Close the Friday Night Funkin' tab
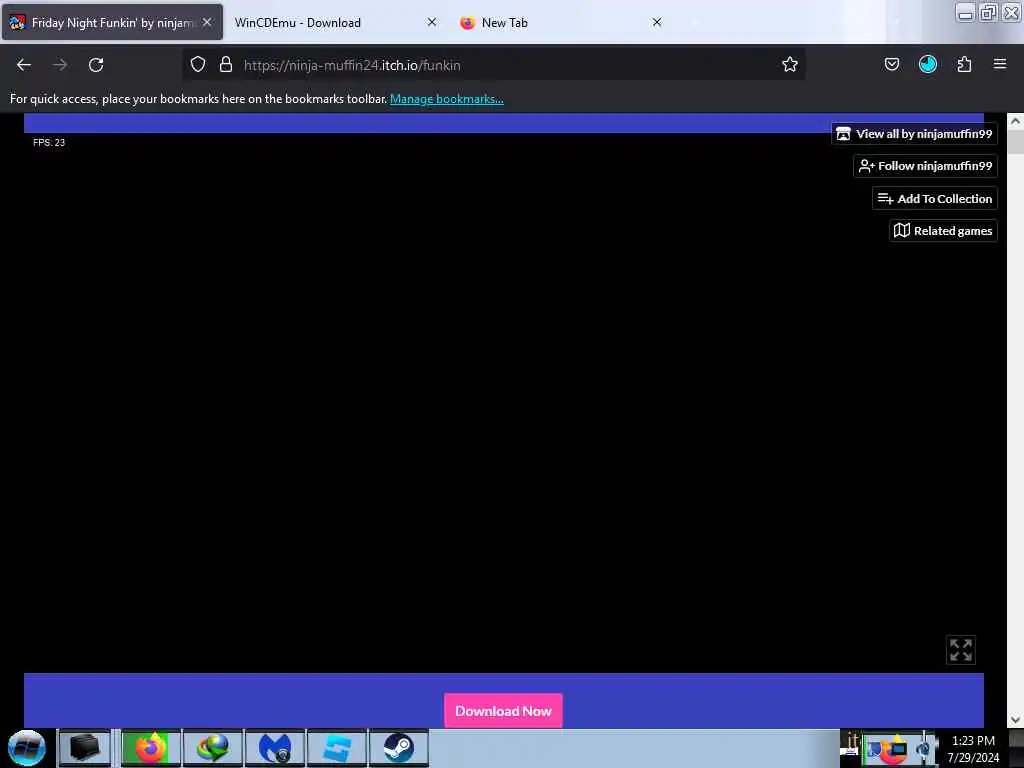The height and width of the screenshot is (768, 1024). pos(207,22)
